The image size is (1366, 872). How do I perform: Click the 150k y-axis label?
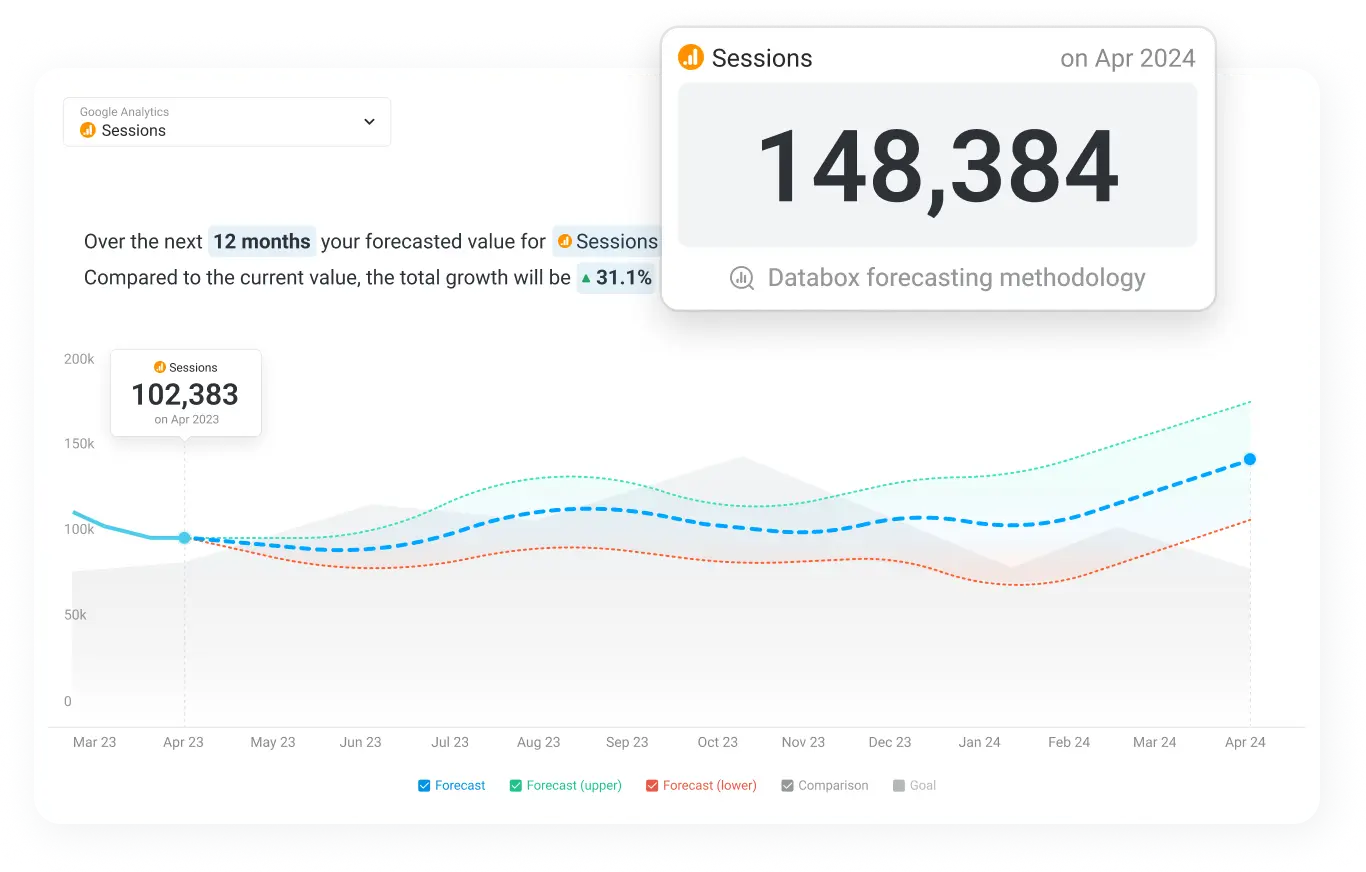click(x=79, y=444)
